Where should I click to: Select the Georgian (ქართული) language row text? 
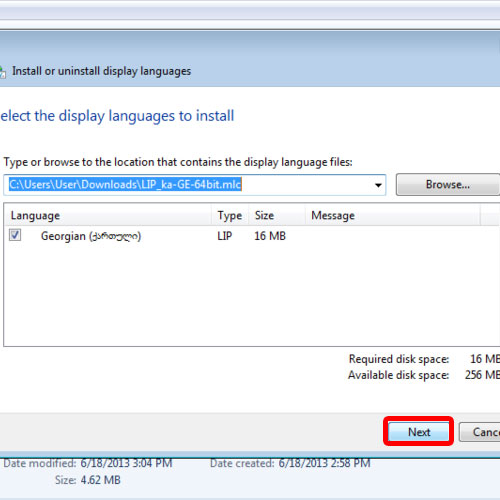tap(91, 236)
